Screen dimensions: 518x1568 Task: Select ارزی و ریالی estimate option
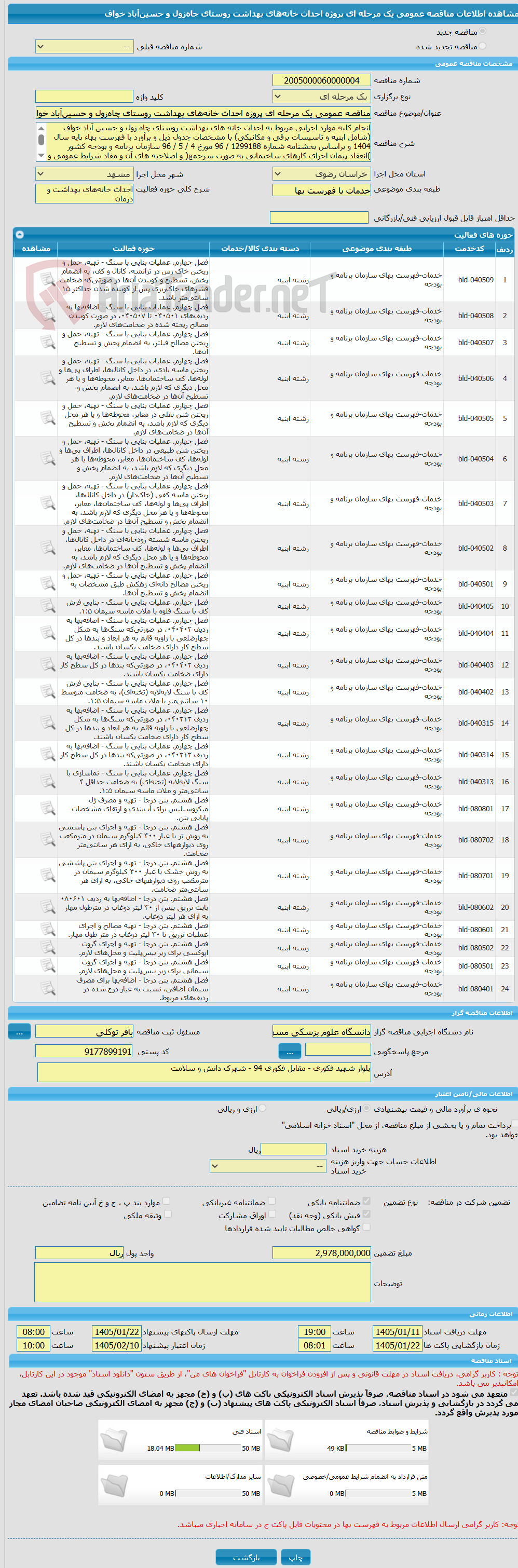click(x=262, y=1109)
